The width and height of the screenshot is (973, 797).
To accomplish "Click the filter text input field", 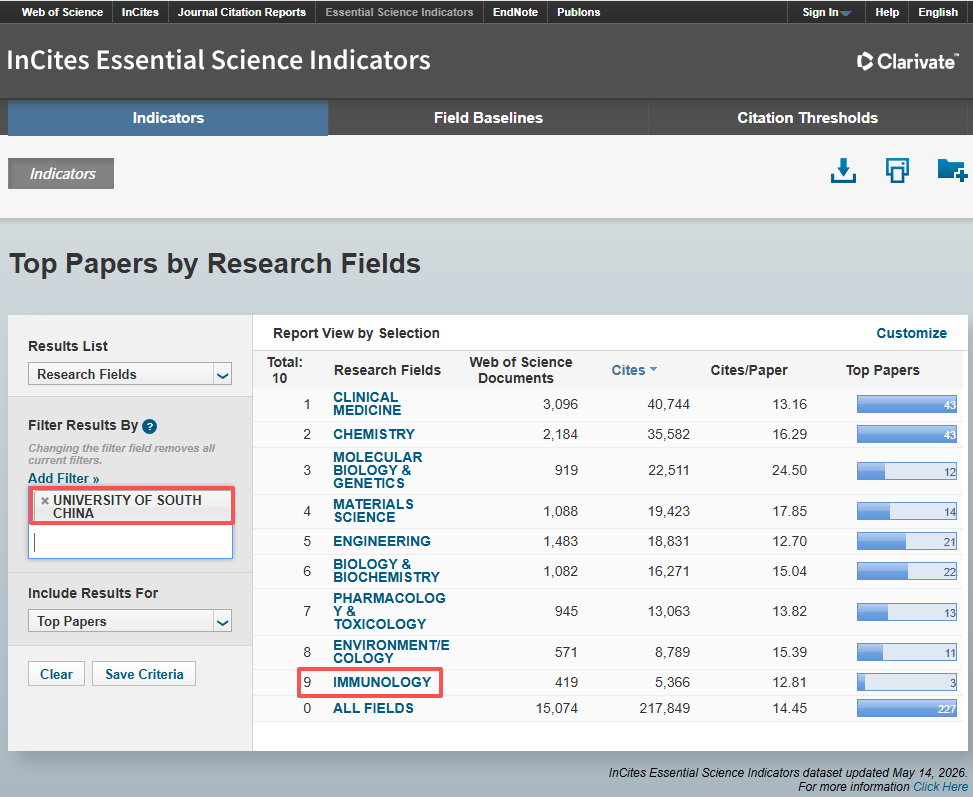I will click(130, 542).
